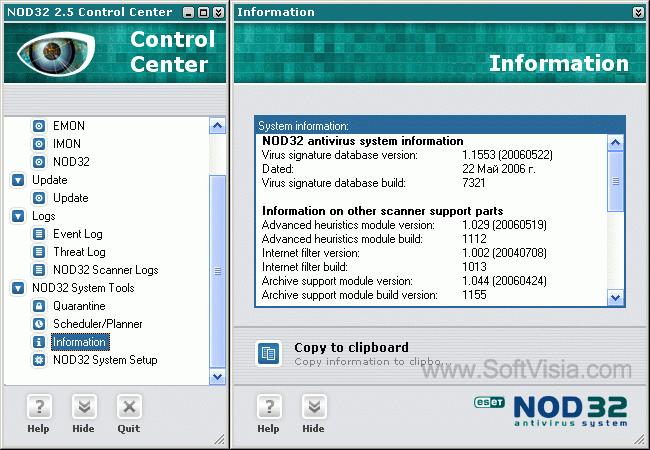Click archive support version '1.044 (20060424)'
Viewport: 650px width, 450px height.
(504, 281)
